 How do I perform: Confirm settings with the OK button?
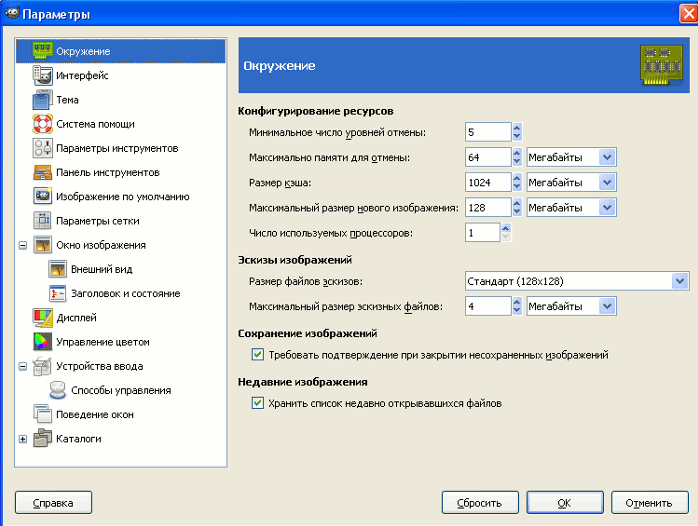(564, 503)
